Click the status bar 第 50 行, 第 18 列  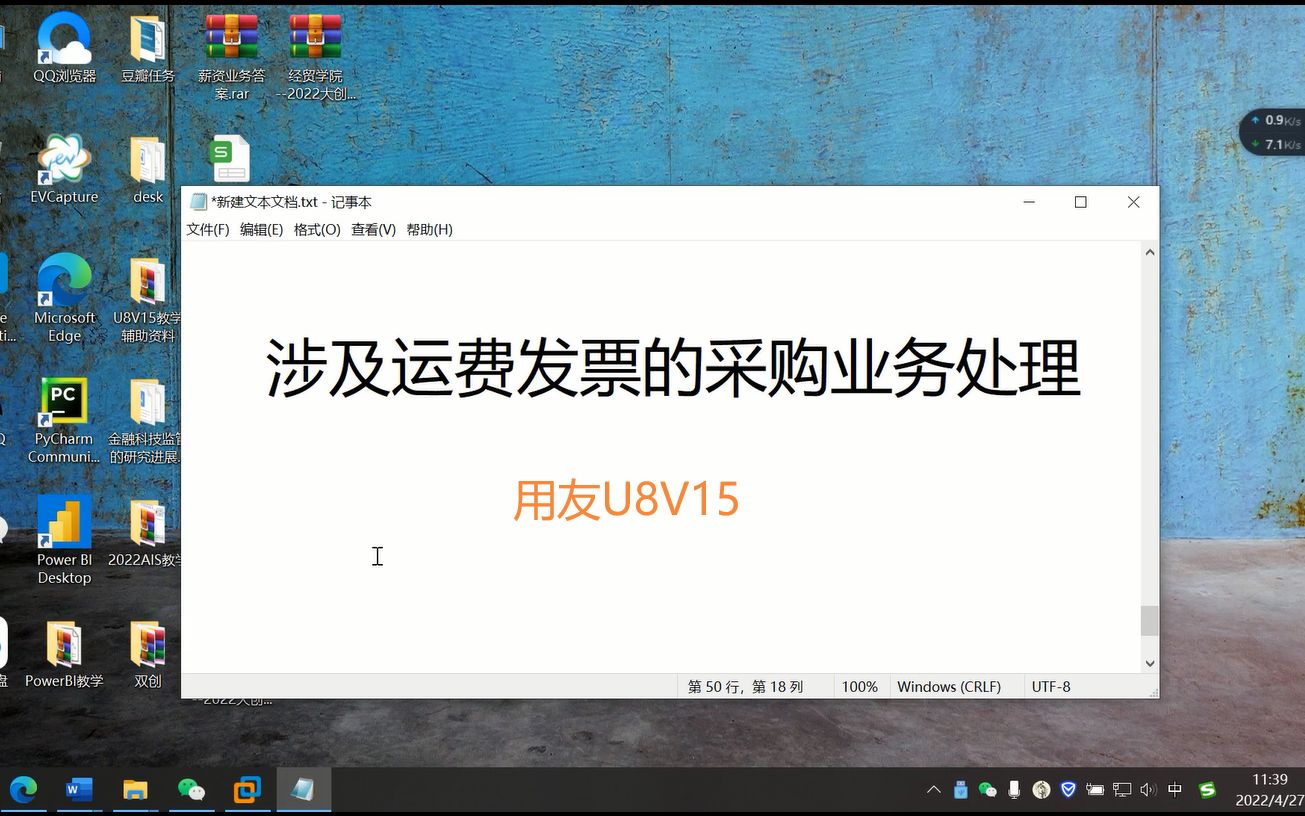[x=745, y=687]
